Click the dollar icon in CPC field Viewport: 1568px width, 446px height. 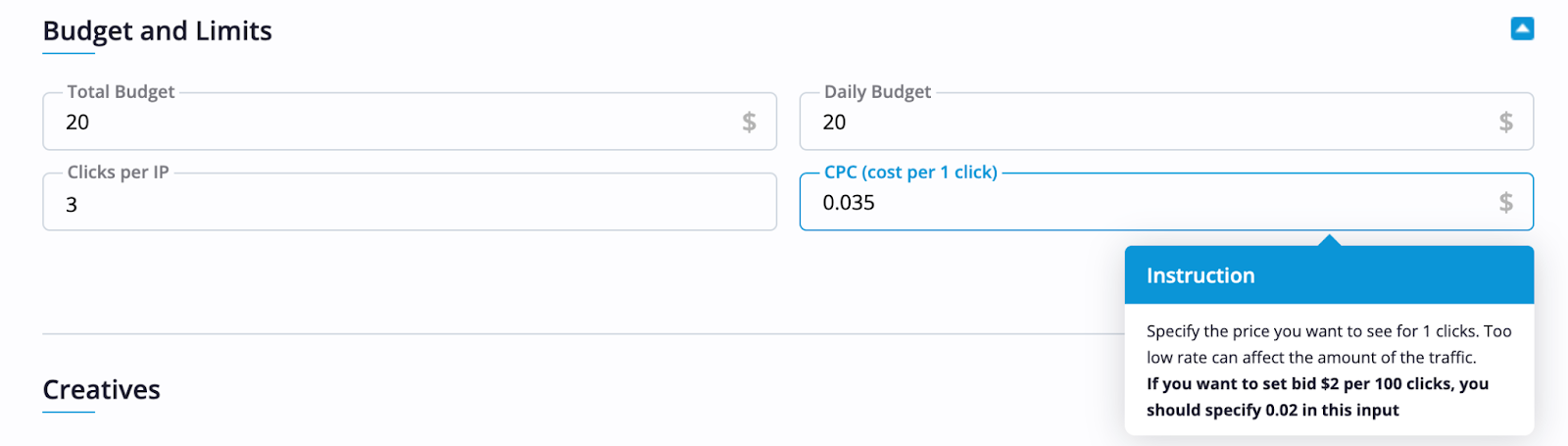pyautogui.click(x=1506, y=202)
